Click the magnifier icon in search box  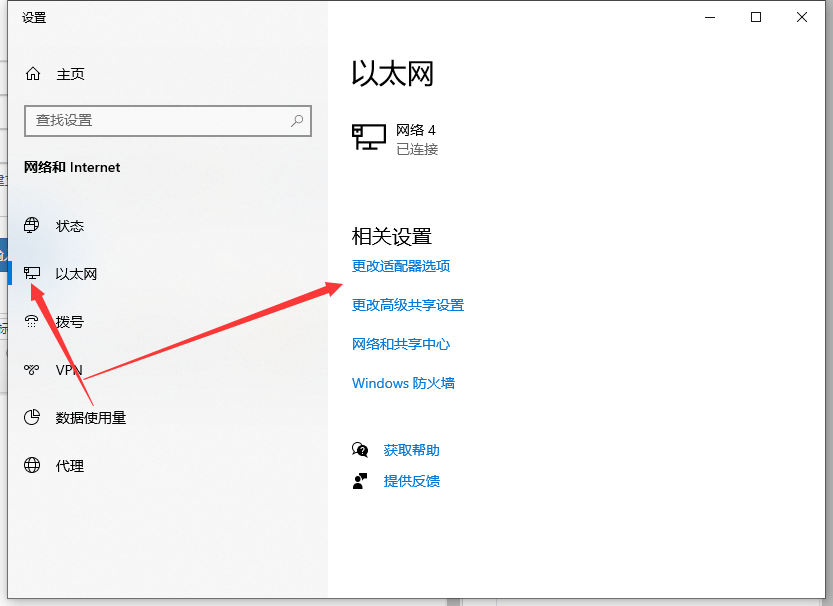[x=297, y=120]
